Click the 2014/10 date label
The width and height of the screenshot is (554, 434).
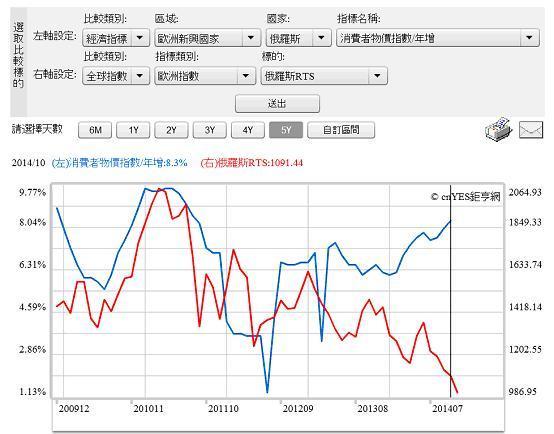point(29,163)
